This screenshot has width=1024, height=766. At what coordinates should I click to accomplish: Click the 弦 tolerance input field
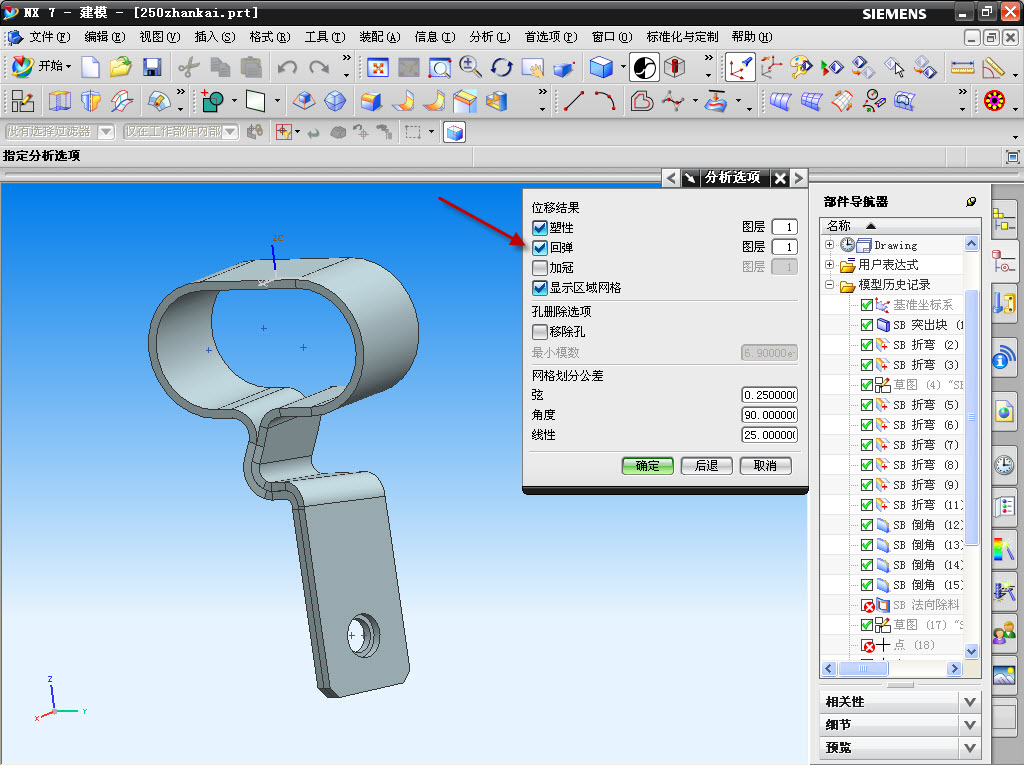pos(769,395)
